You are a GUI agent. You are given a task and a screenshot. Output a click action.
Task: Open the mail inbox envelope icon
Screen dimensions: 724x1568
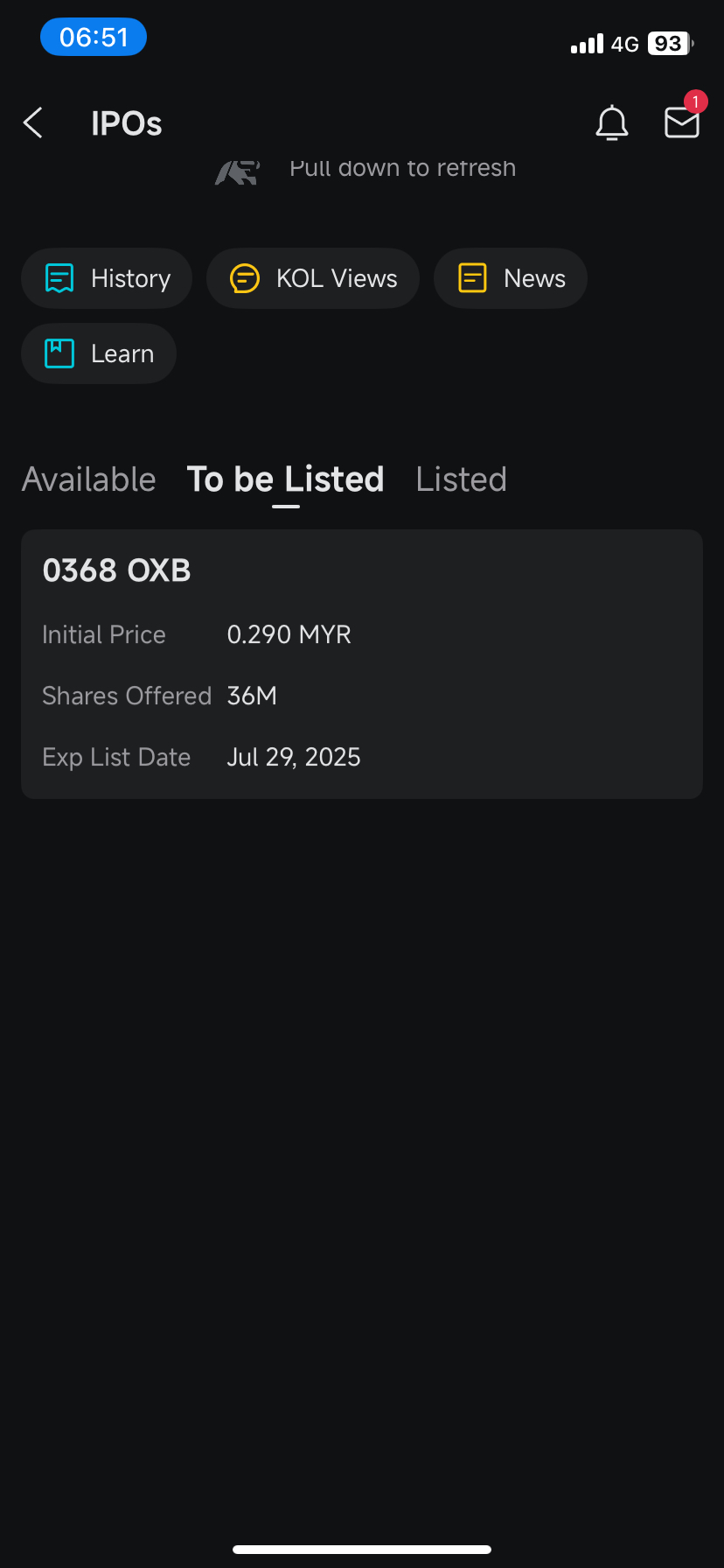(x=682, y=123)
